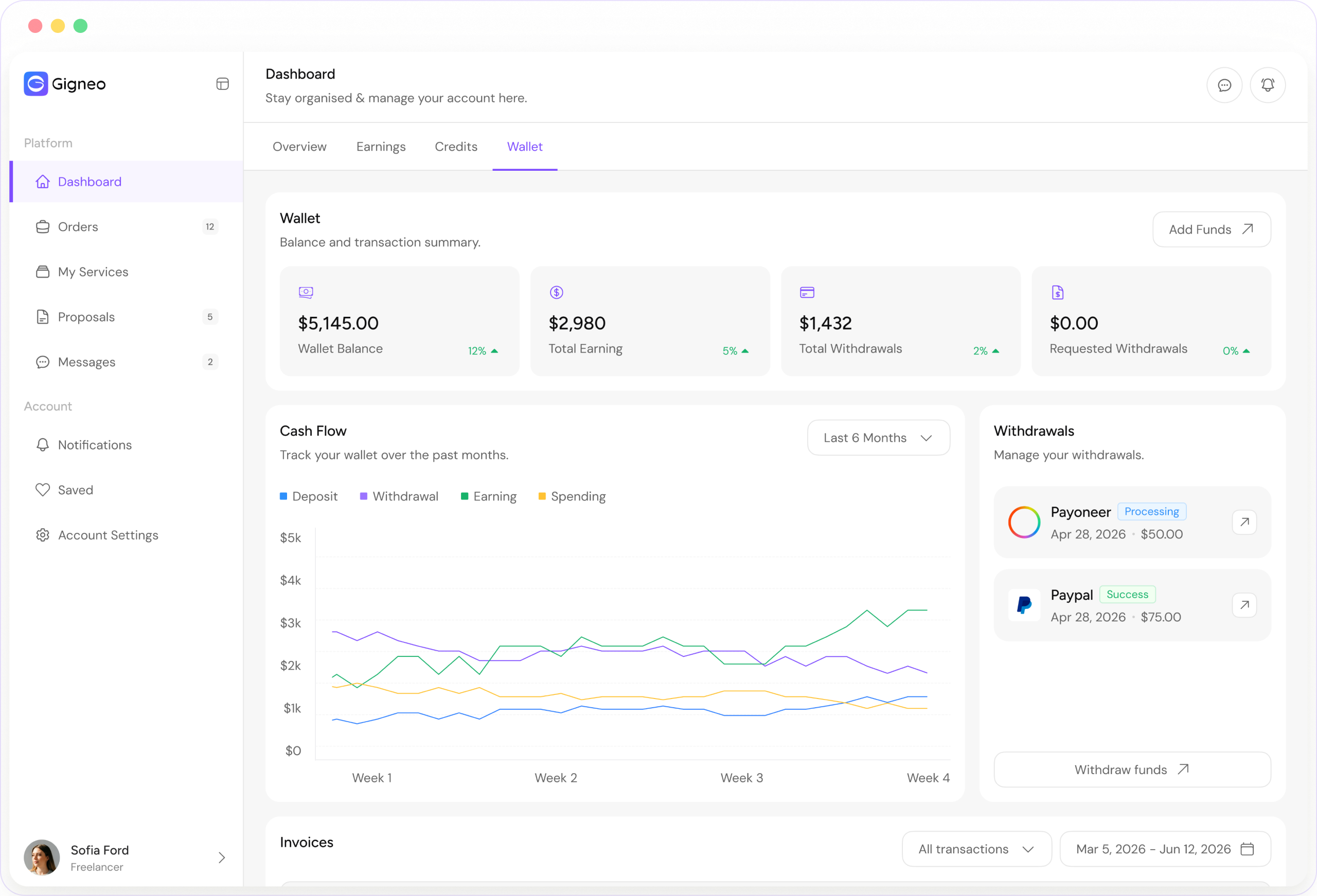Click the Processing status badge

coord(1151,511)
